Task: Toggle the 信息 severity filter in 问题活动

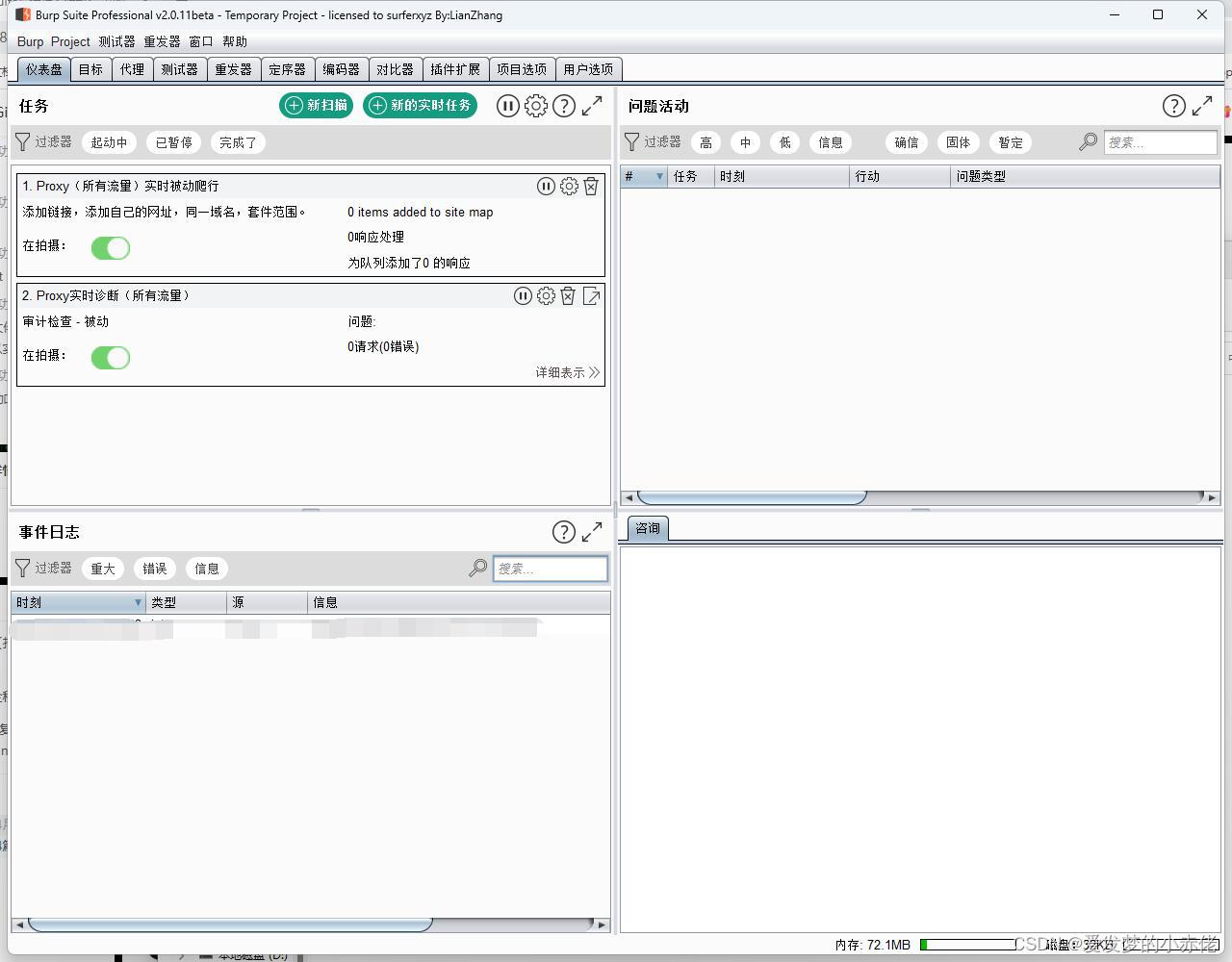Action: (831, 142)
